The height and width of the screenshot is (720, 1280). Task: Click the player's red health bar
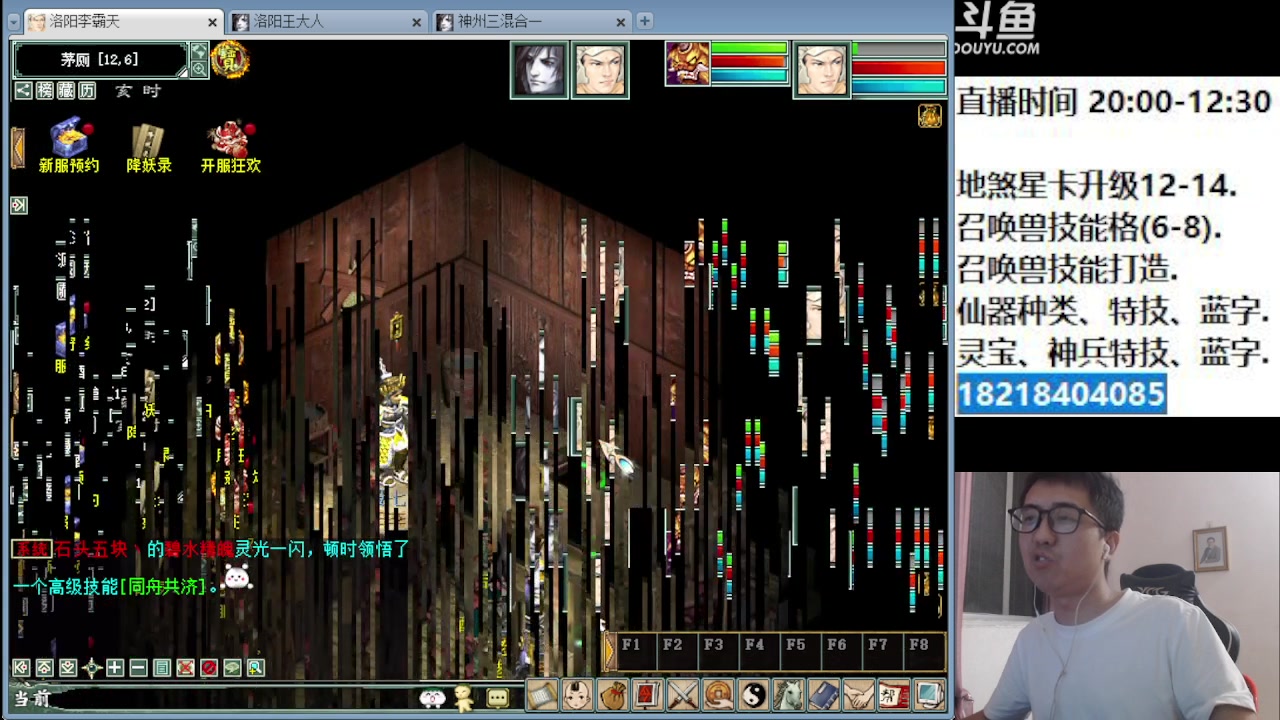tap(899, 68)
